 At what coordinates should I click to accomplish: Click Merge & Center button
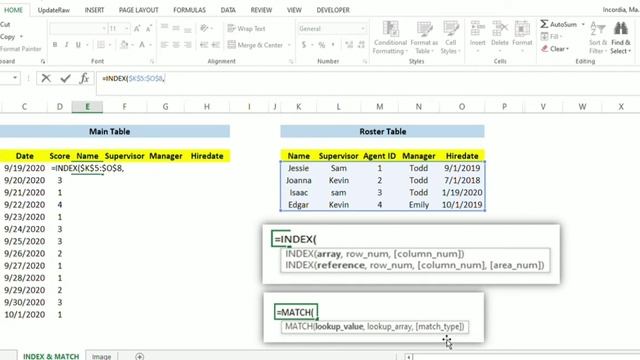point(255,44)
